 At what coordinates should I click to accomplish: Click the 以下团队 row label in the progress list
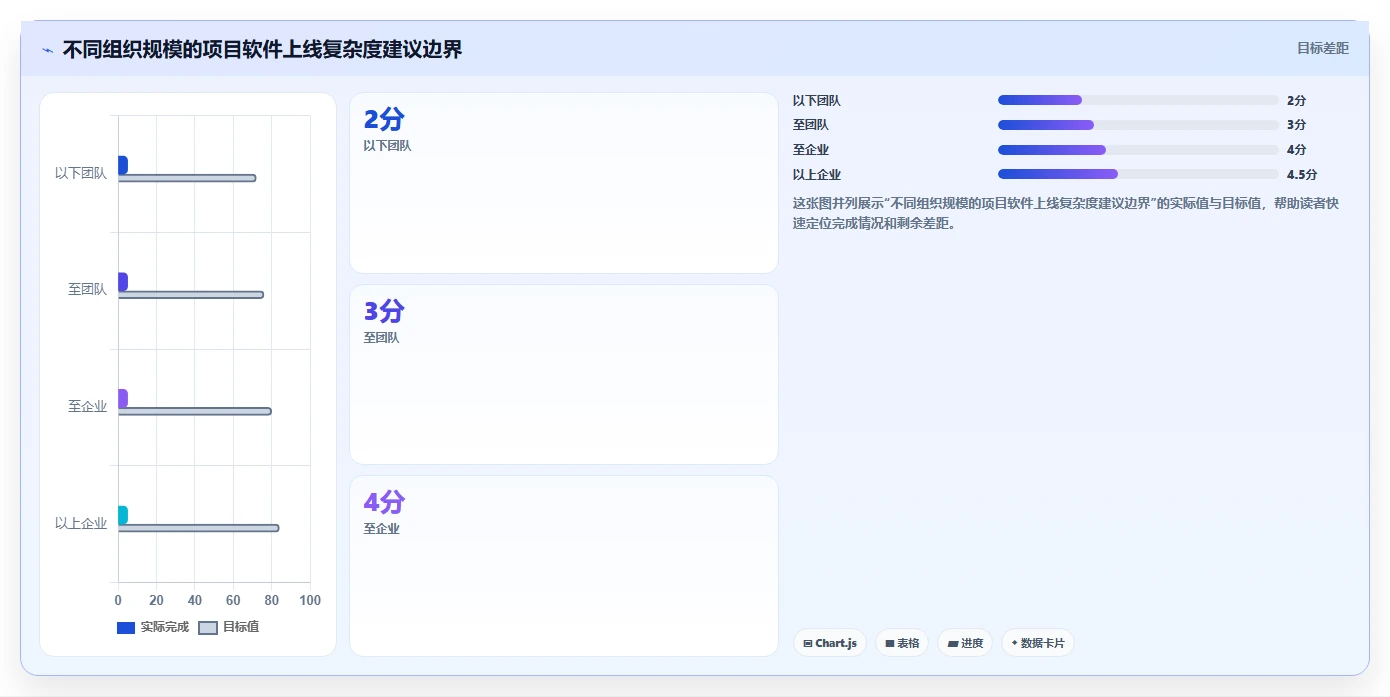coord(817,101)
